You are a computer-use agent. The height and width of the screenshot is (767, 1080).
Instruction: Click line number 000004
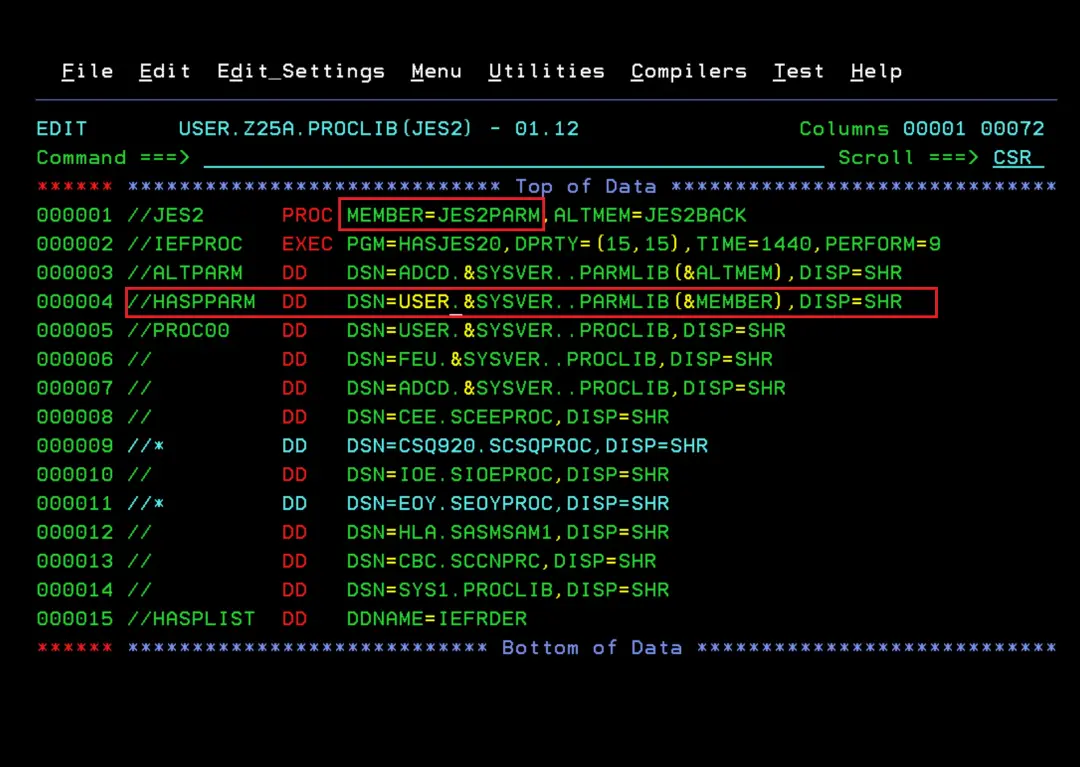[74, 302]
